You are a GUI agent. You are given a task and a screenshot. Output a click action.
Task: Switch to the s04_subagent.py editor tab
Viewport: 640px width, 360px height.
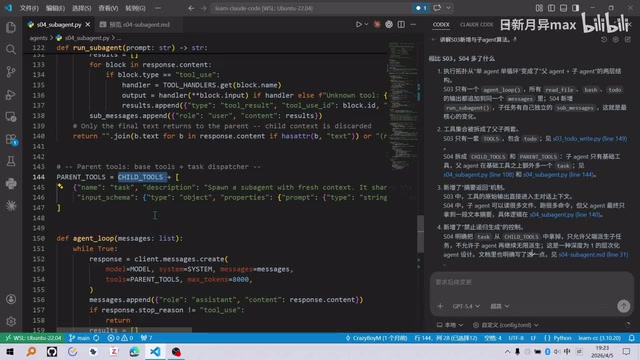pos(59,24)
